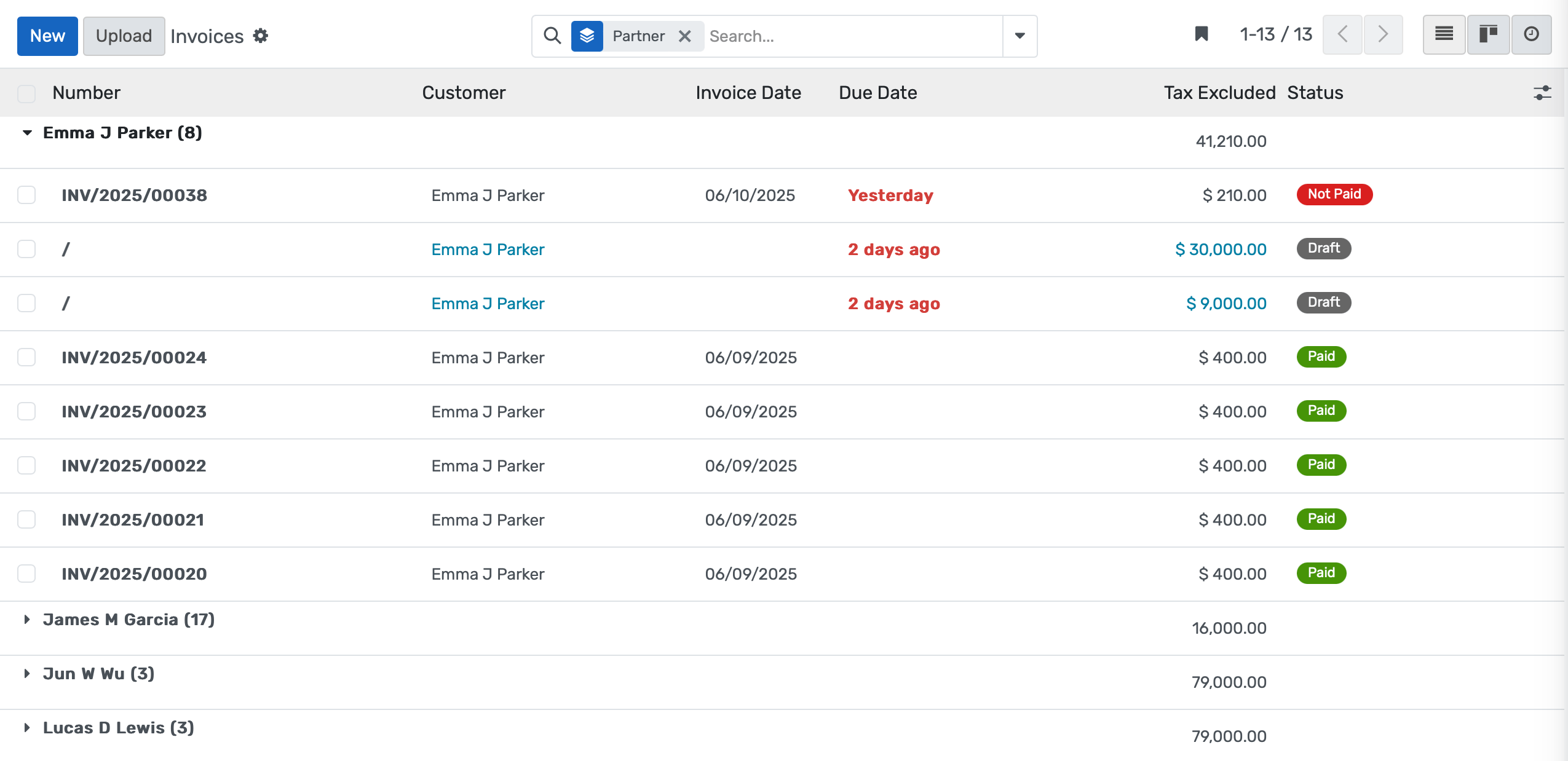Image resolution: width=1568 pixels, height=761 pixels.
Task: Click the Invoices settings gear icon
Action: (261, 36)
